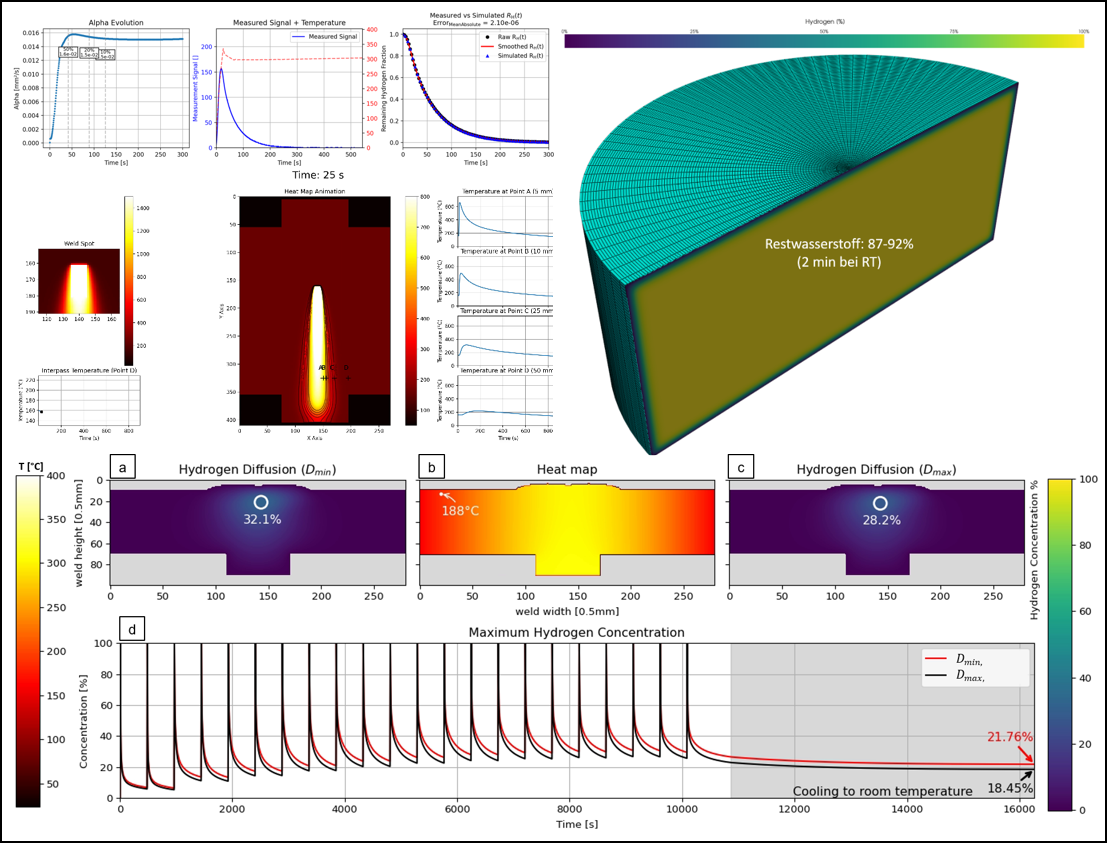Click the 'Remaining Hydrogen Fraction' axis label
Viewport: 1107px width, 843px height.
point(384,88)
